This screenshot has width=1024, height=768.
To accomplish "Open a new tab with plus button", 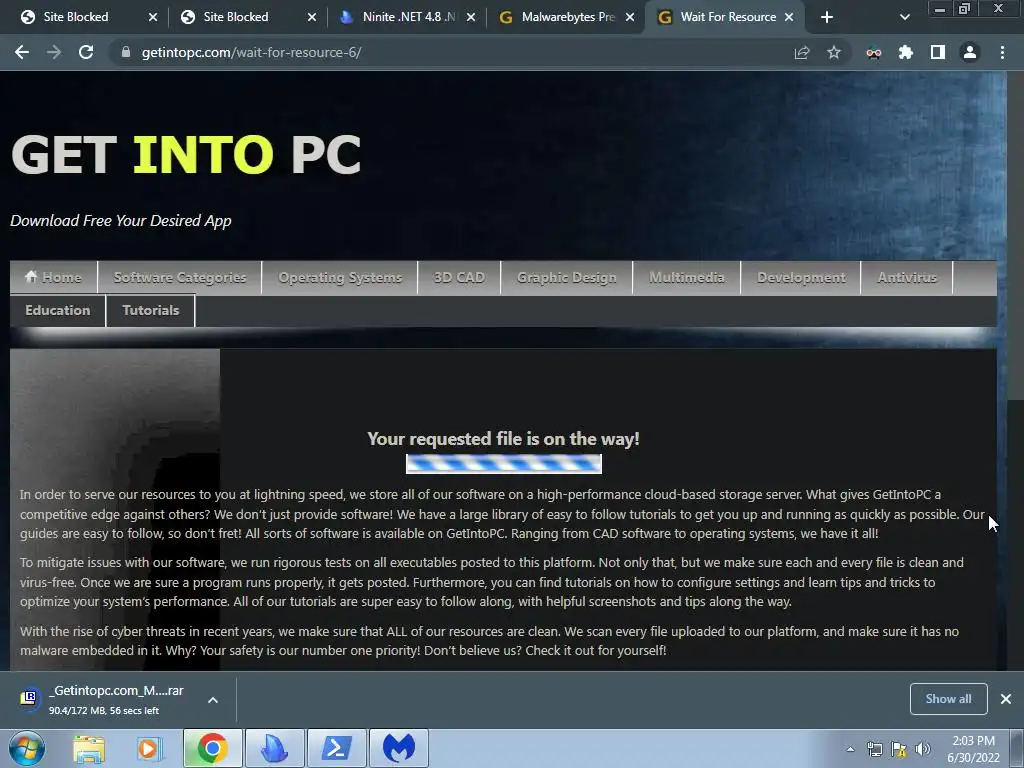I will pos(827,17).
